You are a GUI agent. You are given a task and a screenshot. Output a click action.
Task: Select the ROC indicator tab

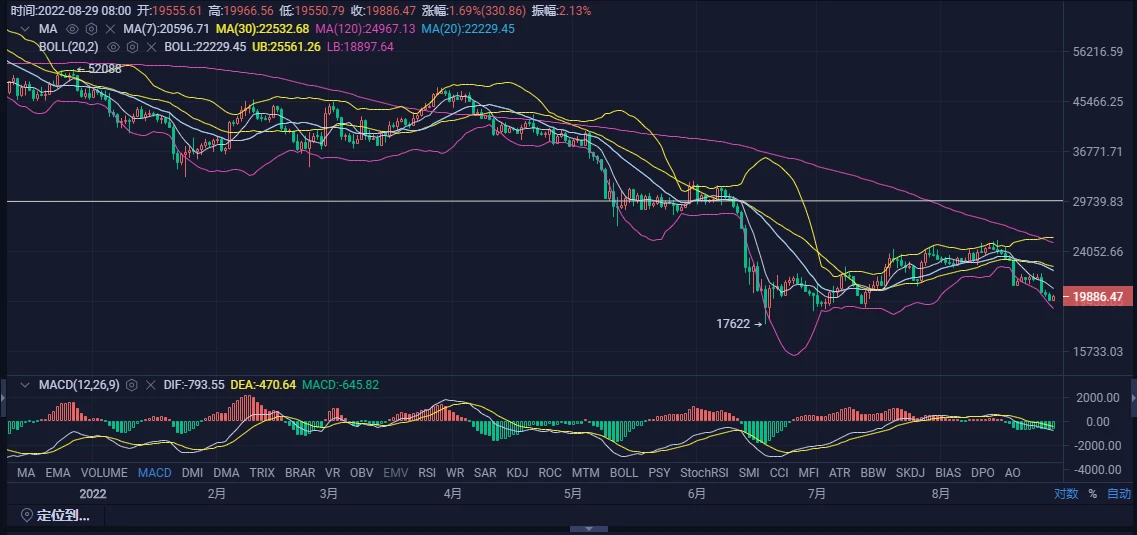pos(550,473)
